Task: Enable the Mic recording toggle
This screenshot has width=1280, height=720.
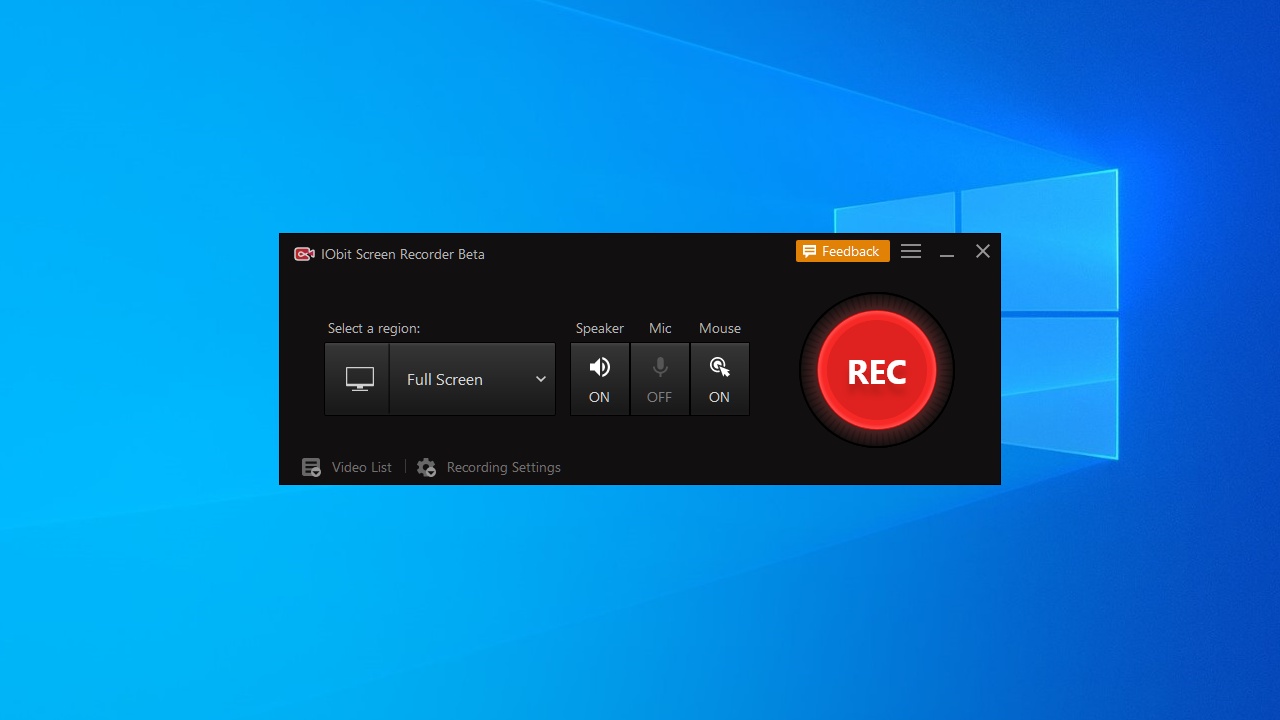Action: (x=660, y=379)
